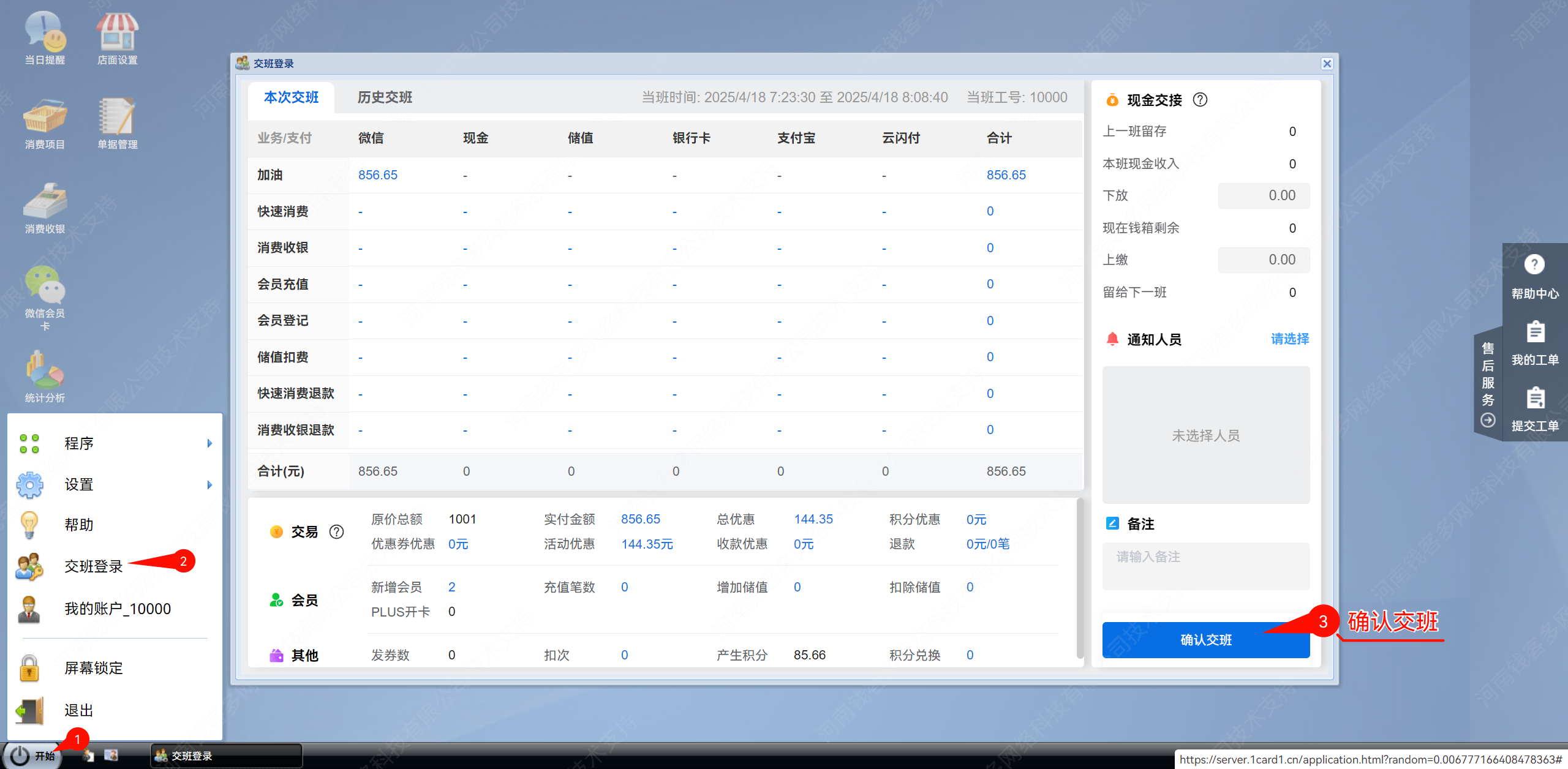1568x769 pixels.
Task: Select 屏幕锁定 in the start menu
Action: point(94,668)
